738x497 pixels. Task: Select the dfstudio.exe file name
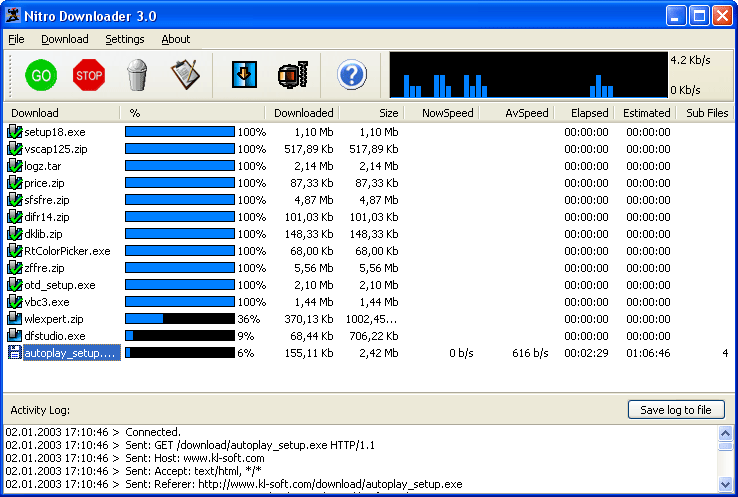[55, 336]
